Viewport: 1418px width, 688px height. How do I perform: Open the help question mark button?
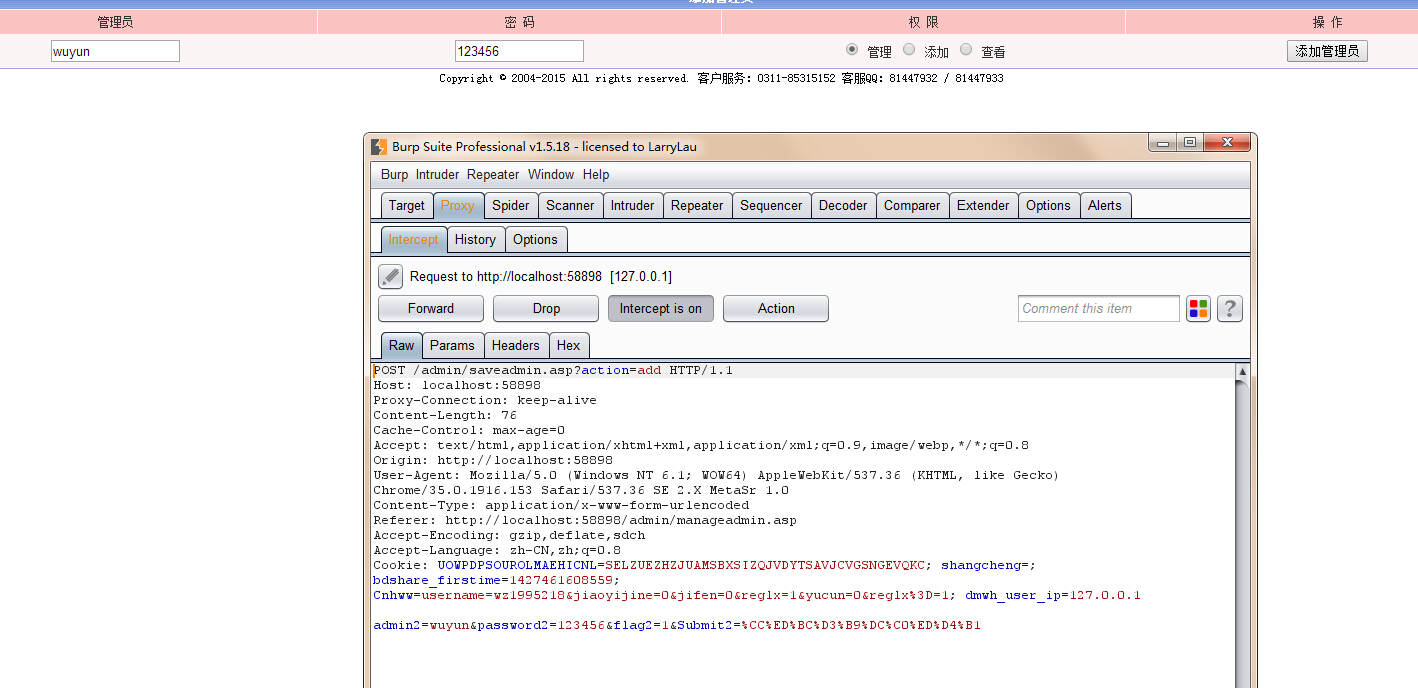click(x=1230, y=309)
